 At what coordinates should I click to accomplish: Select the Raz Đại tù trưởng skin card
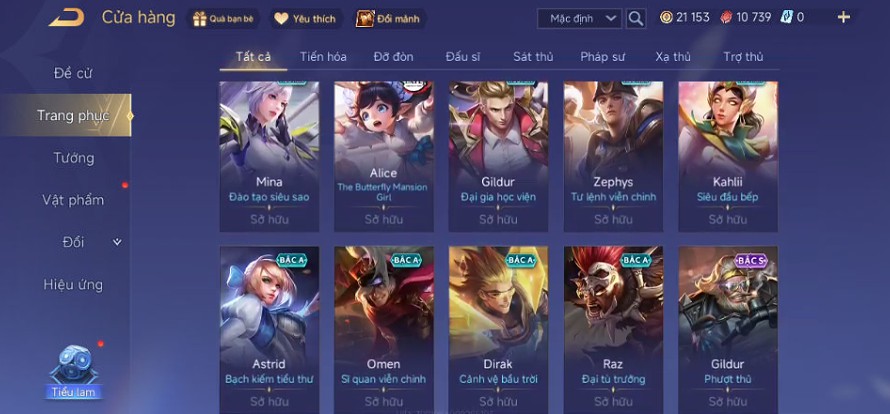point(613,330)
